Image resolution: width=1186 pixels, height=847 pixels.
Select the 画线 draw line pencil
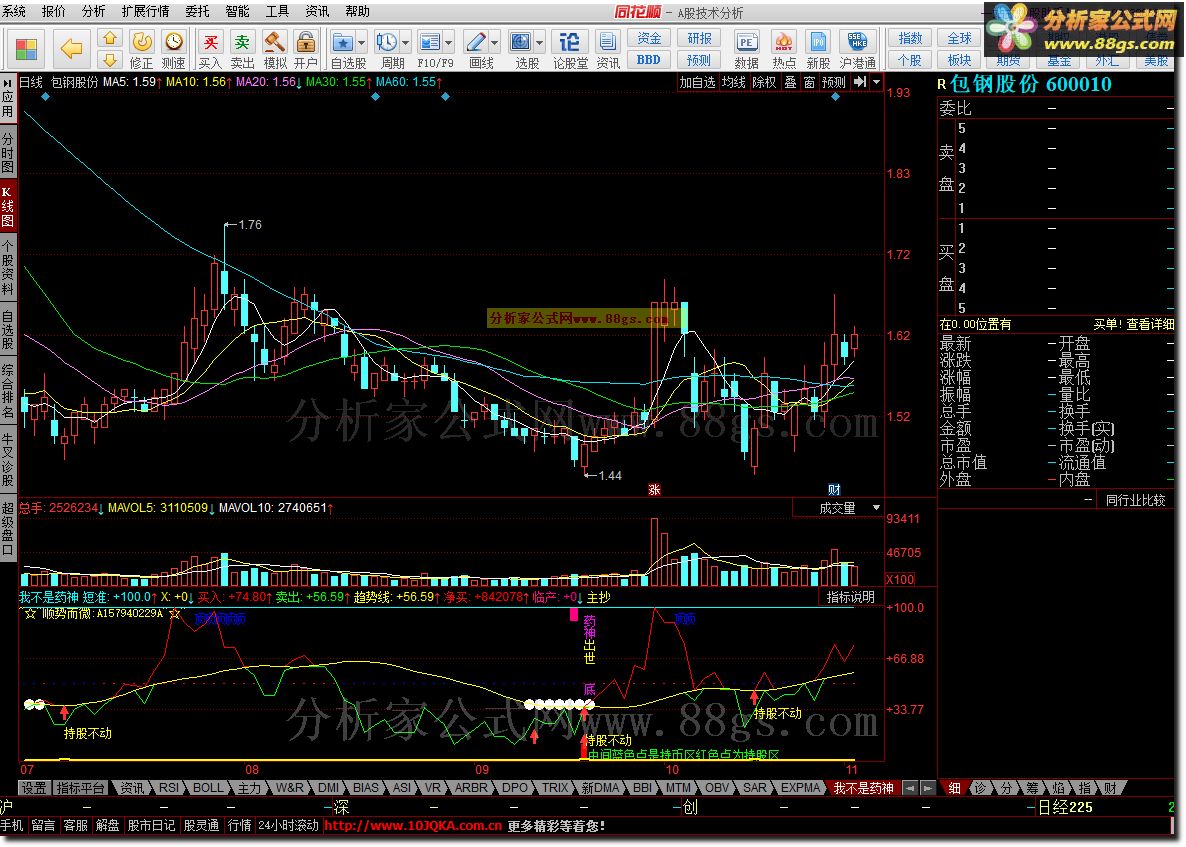476,42
